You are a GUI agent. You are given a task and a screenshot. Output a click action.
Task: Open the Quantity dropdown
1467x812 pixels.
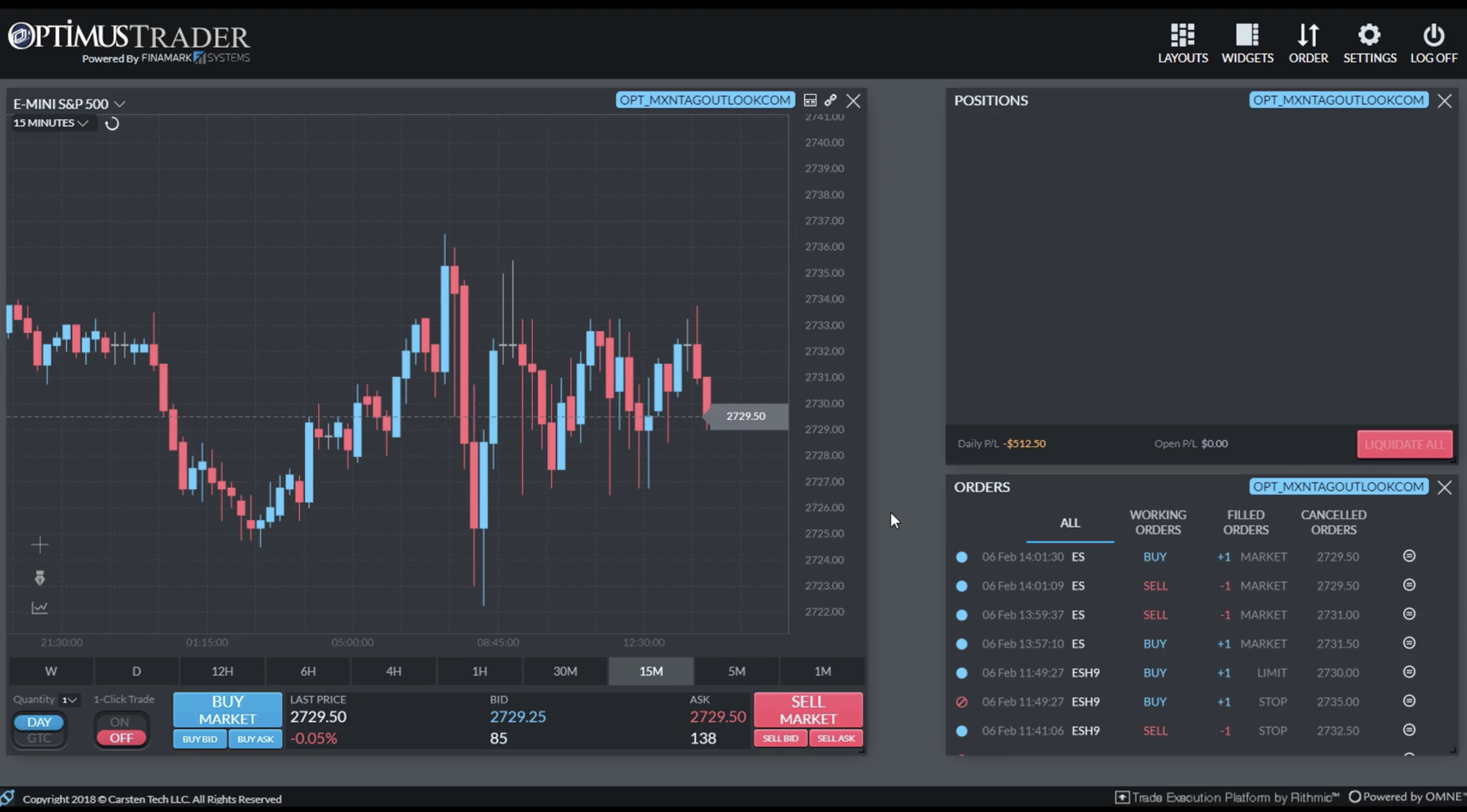(69, 700)
